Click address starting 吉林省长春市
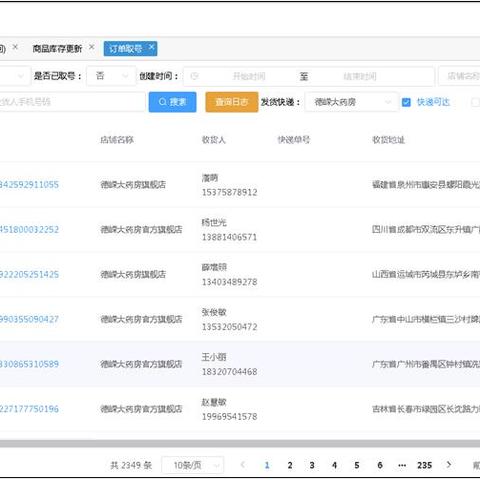480x480 pixels. click(x=426, y=409)
